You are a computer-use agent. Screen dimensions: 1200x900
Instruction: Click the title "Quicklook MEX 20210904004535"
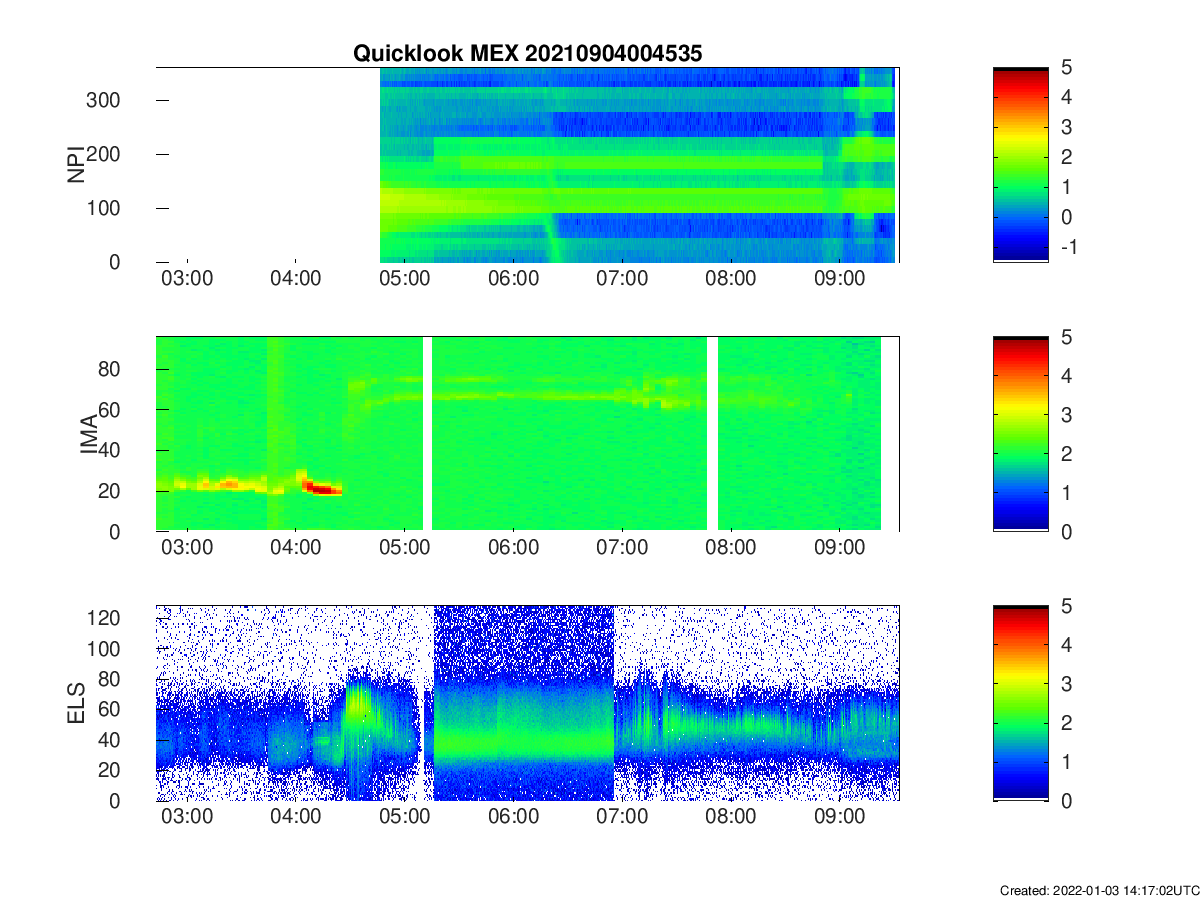527,54
